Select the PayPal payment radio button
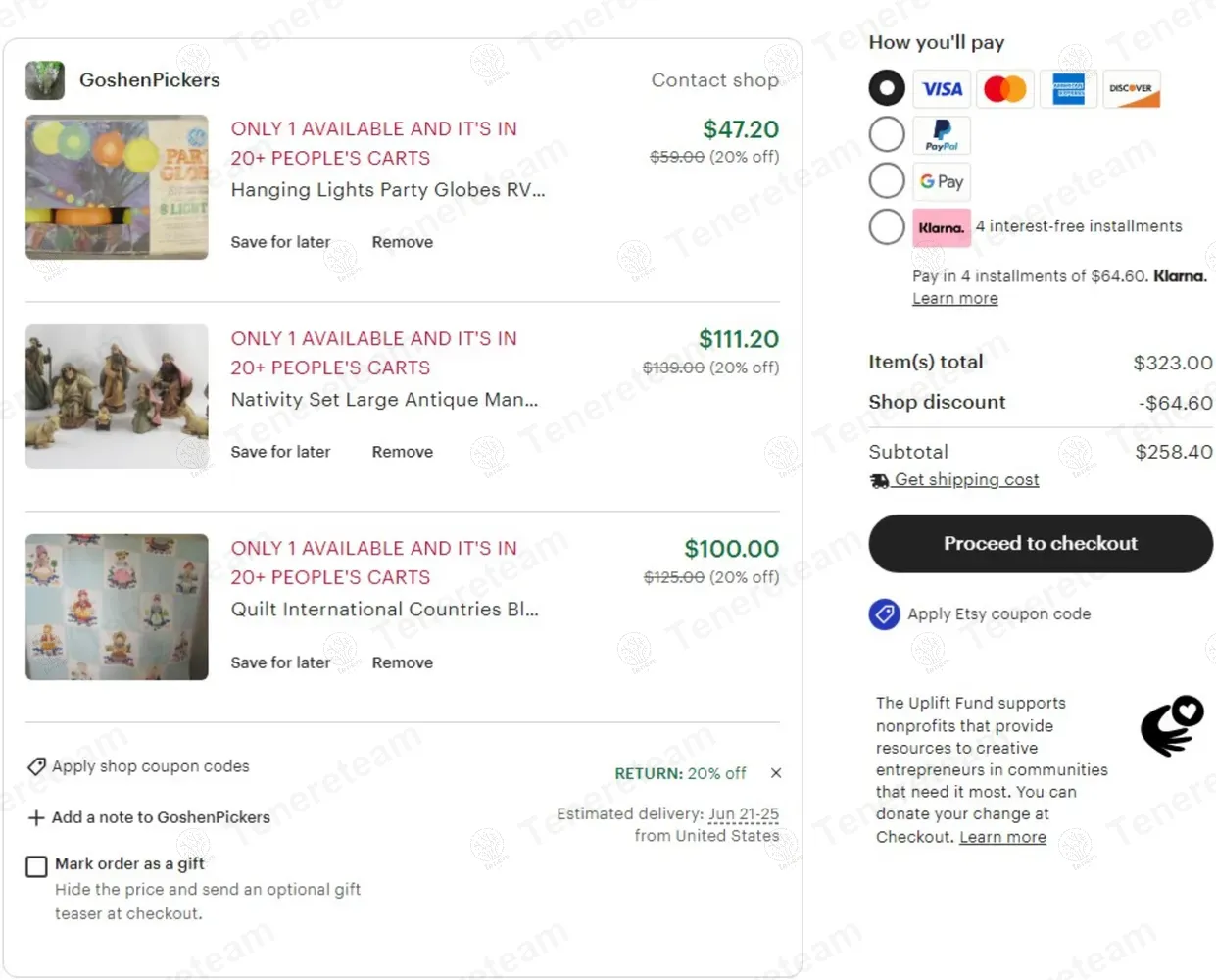The image size is (1216, 980). coord(887,134)
